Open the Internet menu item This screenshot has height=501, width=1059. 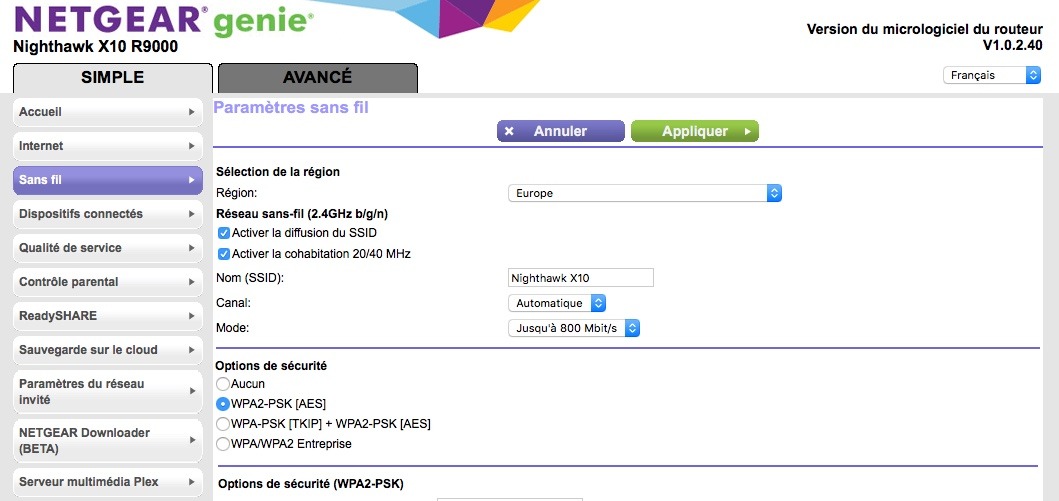[108, 146]
